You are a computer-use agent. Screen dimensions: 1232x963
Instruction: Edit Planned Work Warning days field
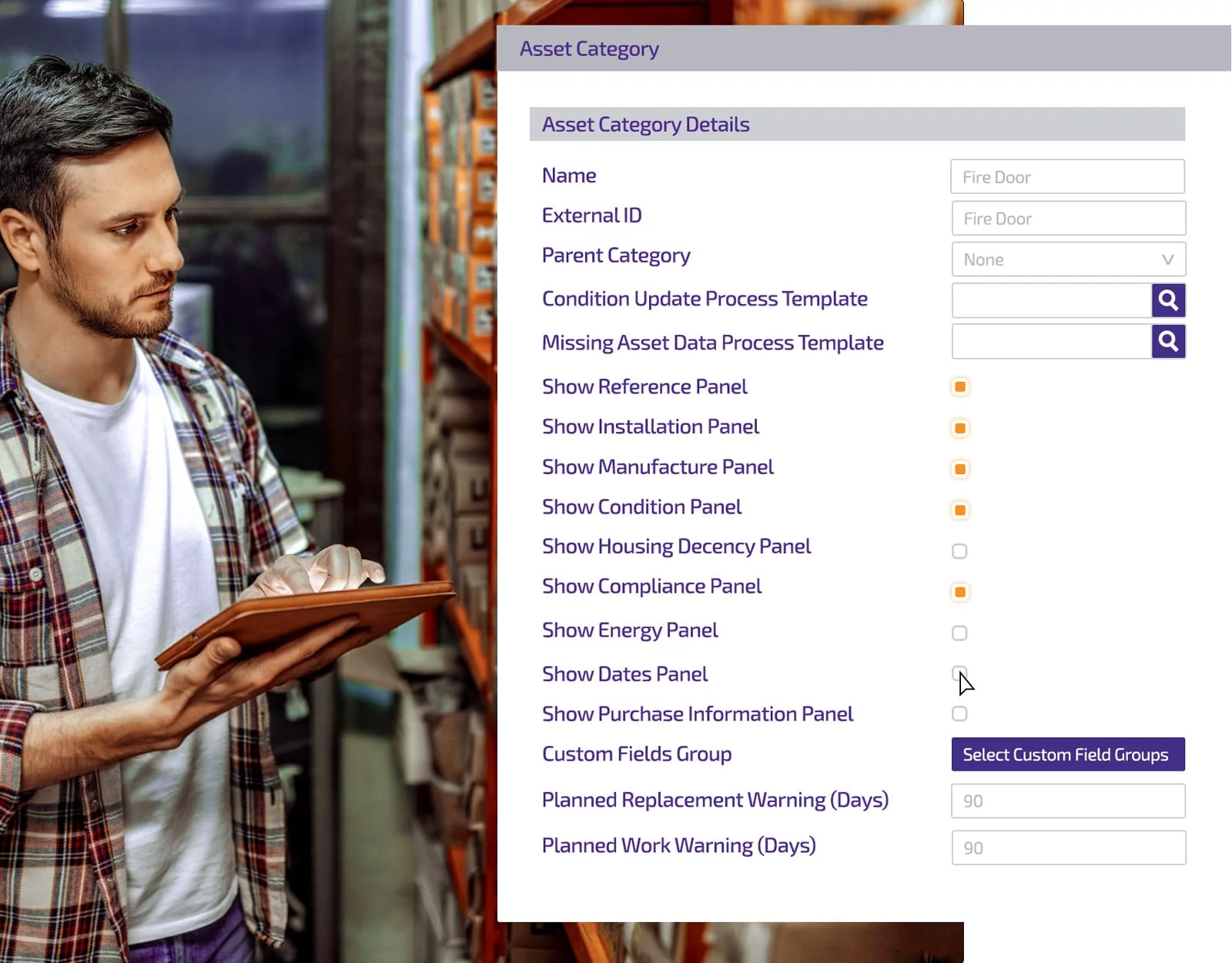[x=1069, y=848]
